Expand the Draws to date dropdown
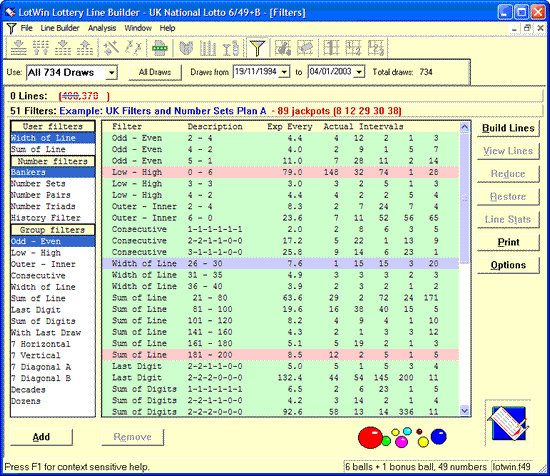The height and width of the screenshot is (476, 550). [359, 72]
